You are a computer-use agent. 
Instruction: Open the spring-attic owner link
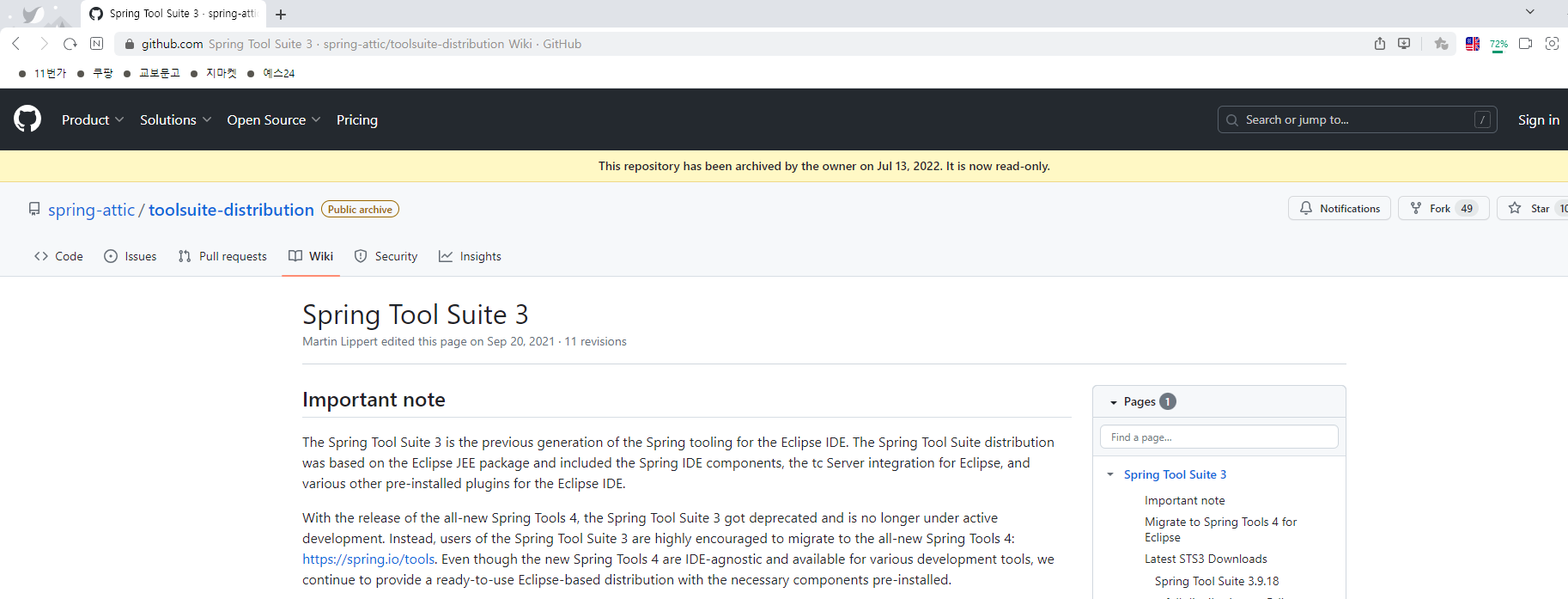(91, 210)
